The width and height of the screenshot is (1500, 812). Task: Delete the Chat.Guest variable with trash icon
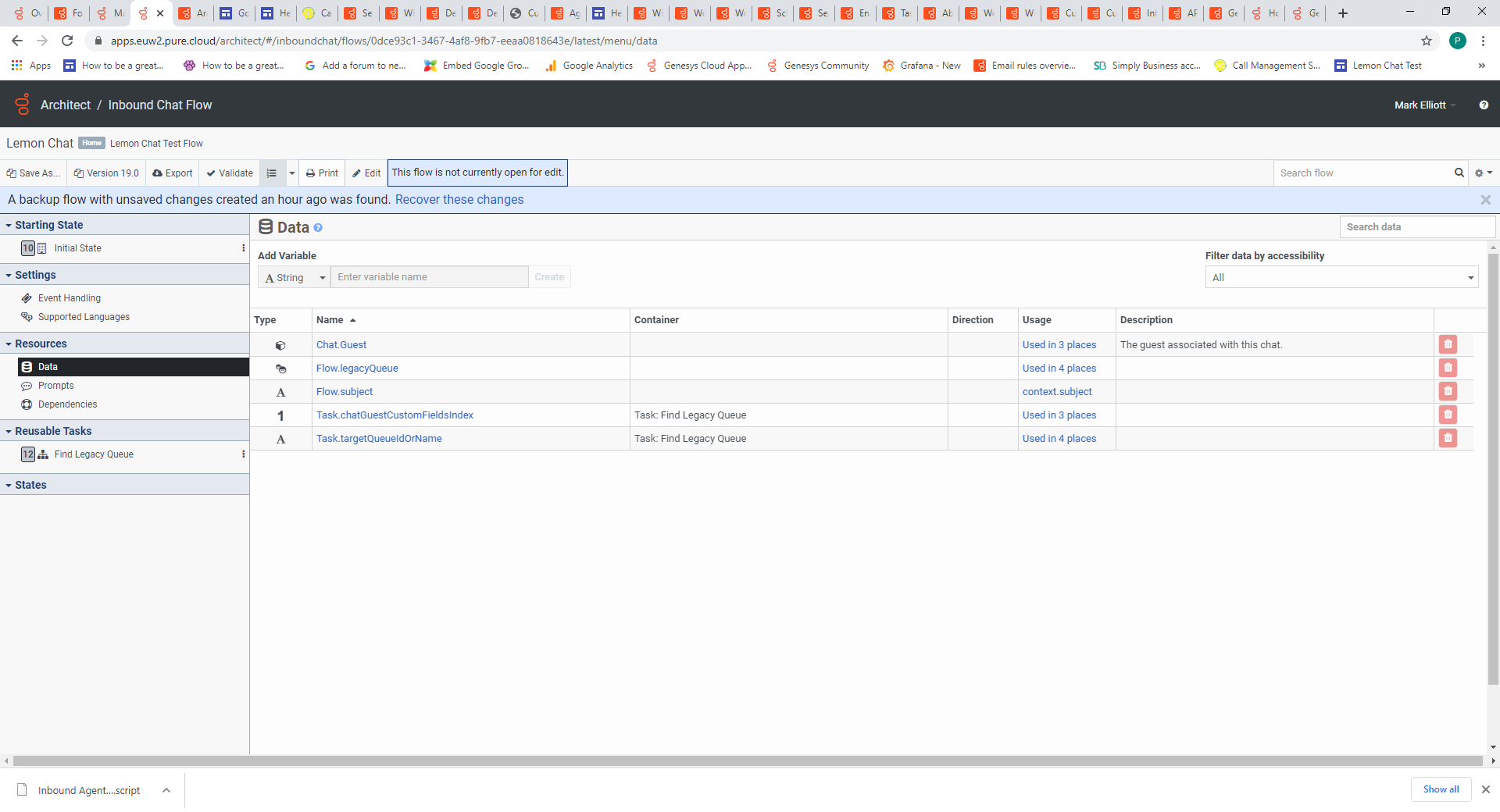click(1448, 344)
